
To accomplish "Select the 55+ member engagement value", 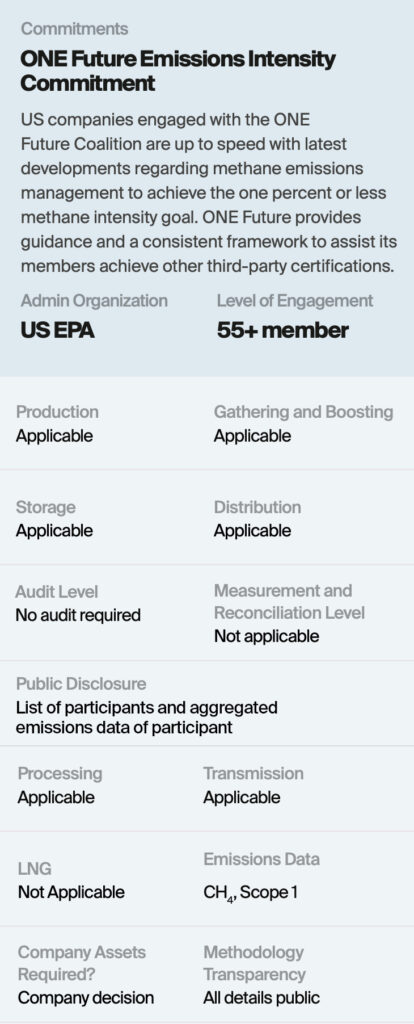I will (283, 330).
